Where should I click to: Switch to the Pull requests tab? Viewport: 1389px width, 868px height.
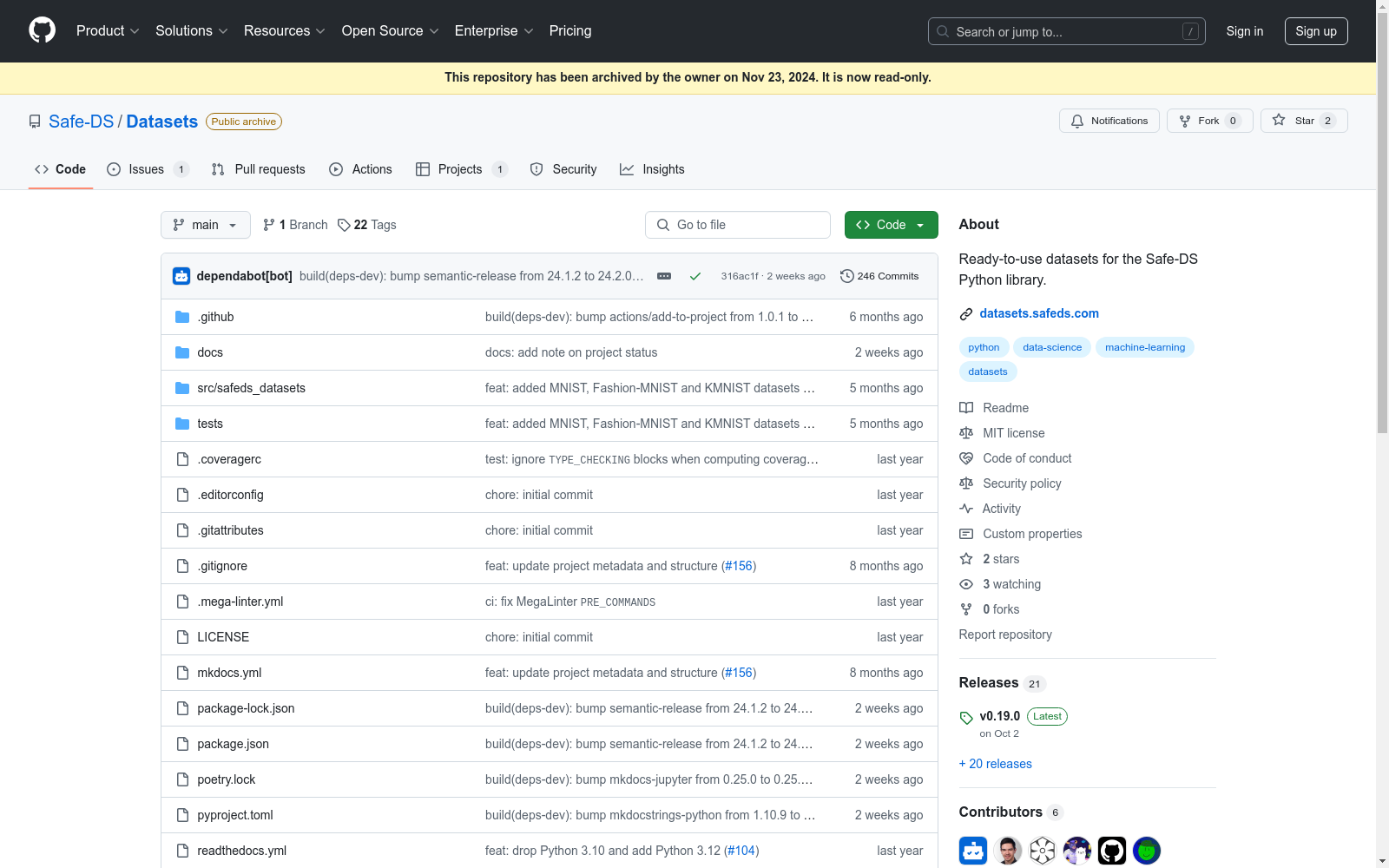[259, 169]
